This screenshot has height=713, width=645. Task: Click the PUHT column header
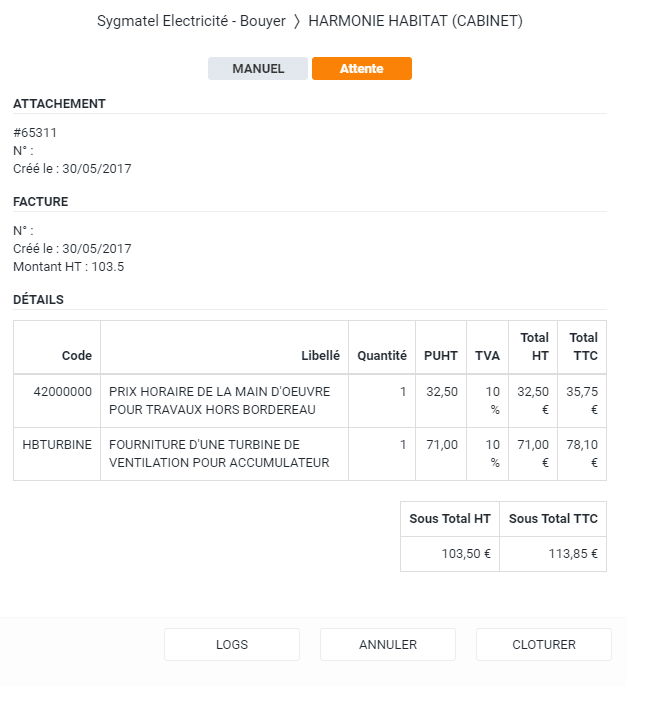click(x=441, y=356)
